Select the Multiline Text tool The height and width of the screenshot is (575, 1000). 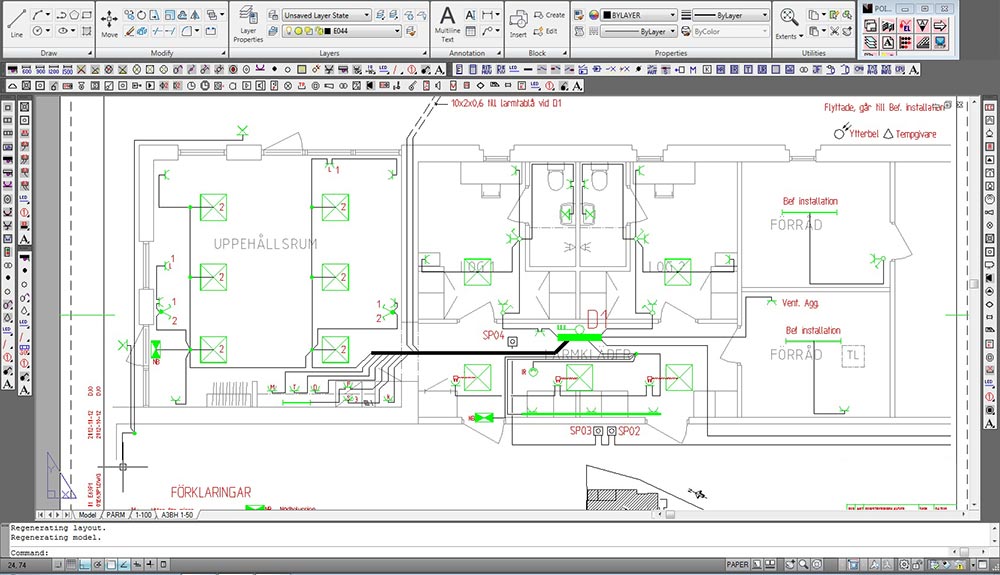(x=448, y=22)
